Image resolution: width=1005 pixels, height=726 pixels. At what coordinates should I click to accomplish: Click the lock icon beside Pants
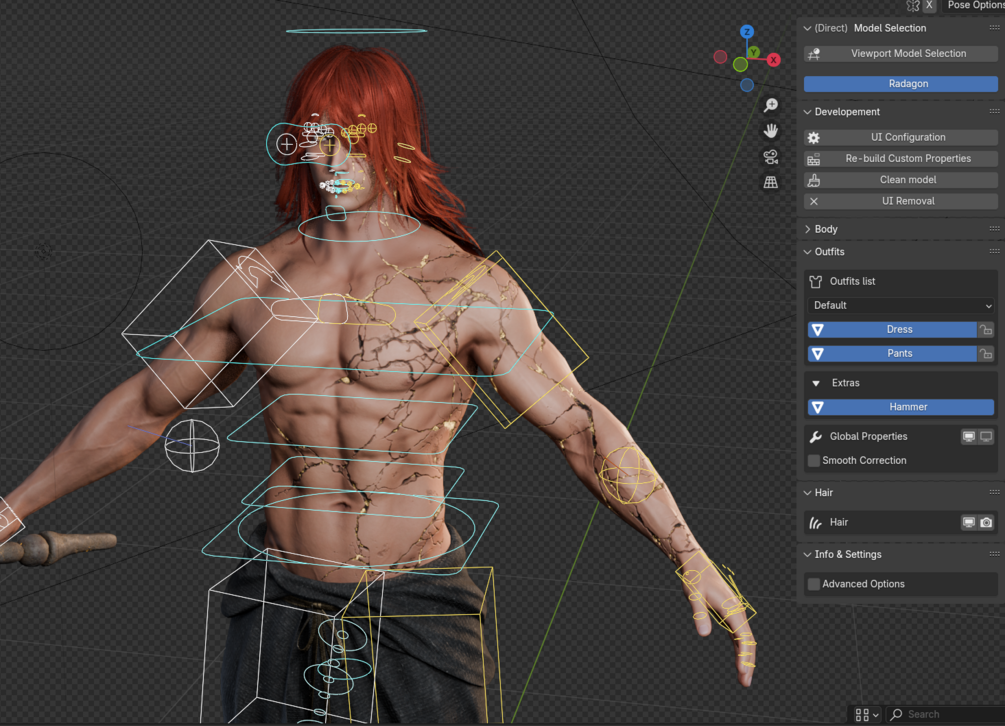point(986,354)
